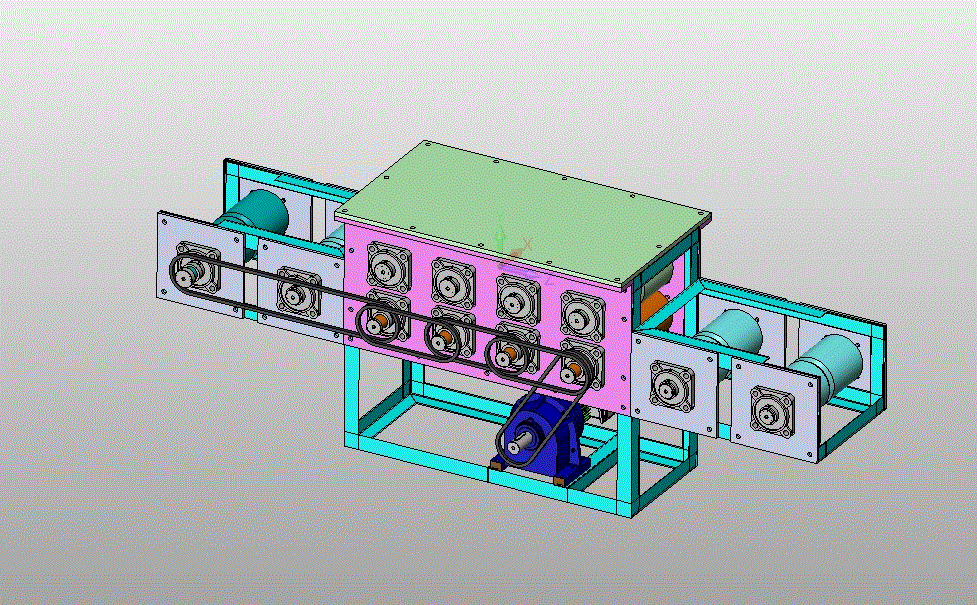This screenshot has height=605, width=977.
Task: Select the green top cover plate
Action: (x=522, y=212)
